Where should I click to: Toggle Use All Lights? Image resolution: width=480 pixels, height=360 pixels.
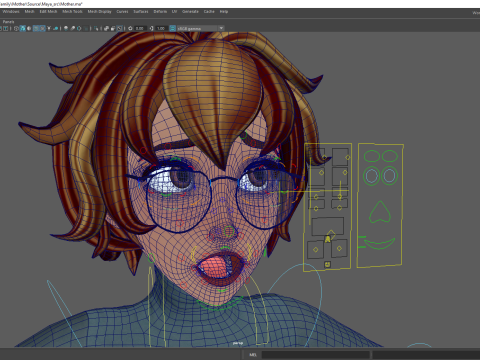pos(49,28)
